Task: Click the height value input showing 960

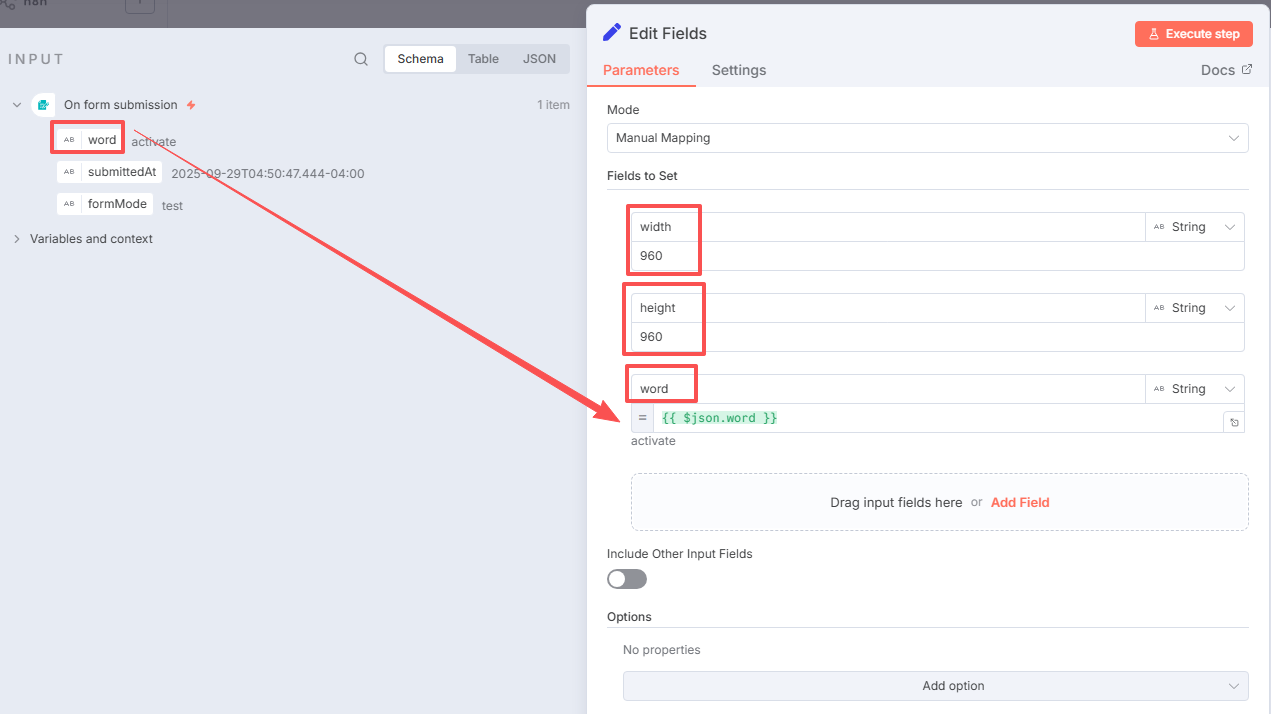Action: [937, 337]
